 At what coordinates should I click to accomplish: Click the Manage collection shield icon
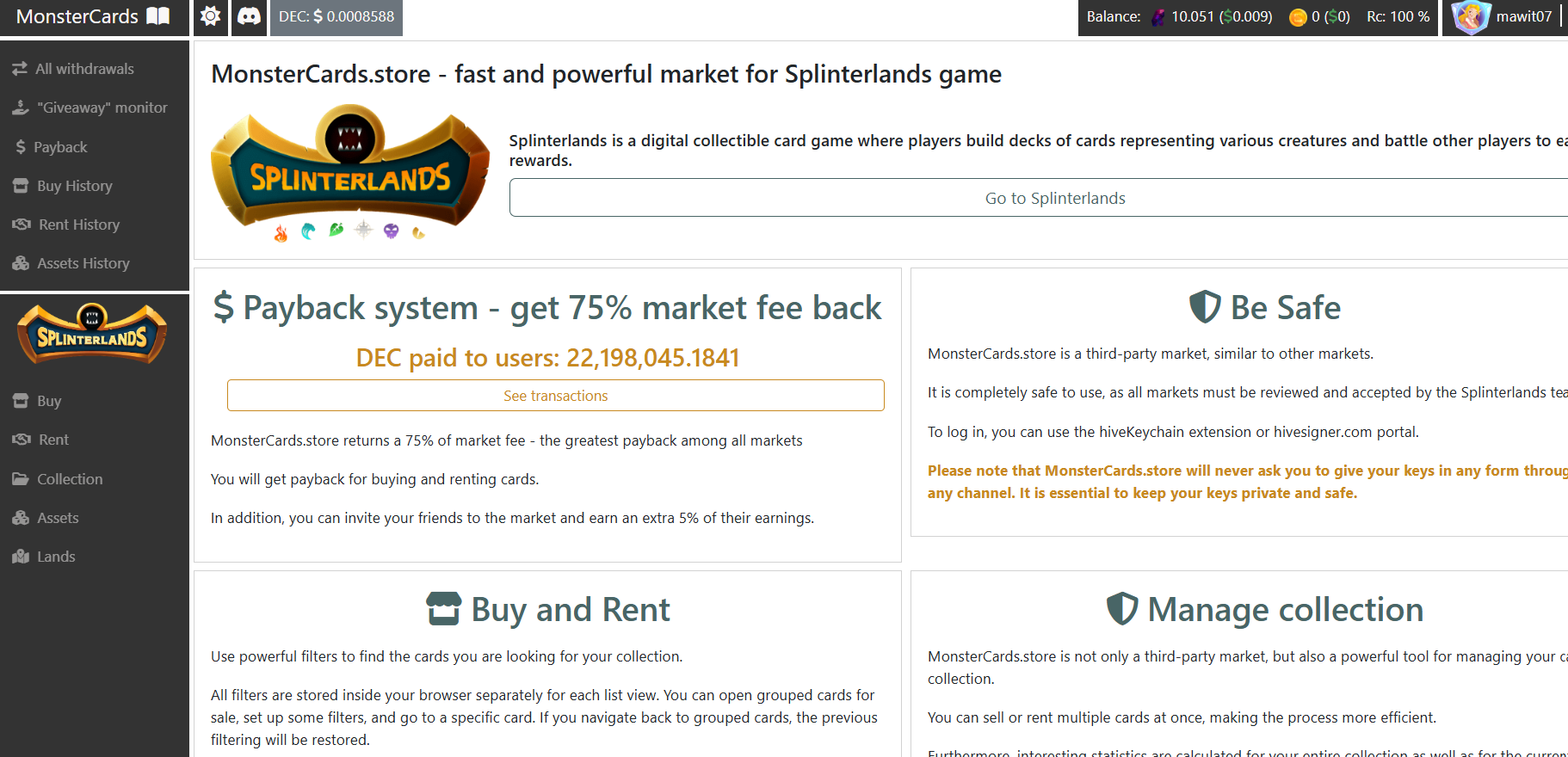point(1122,609)
